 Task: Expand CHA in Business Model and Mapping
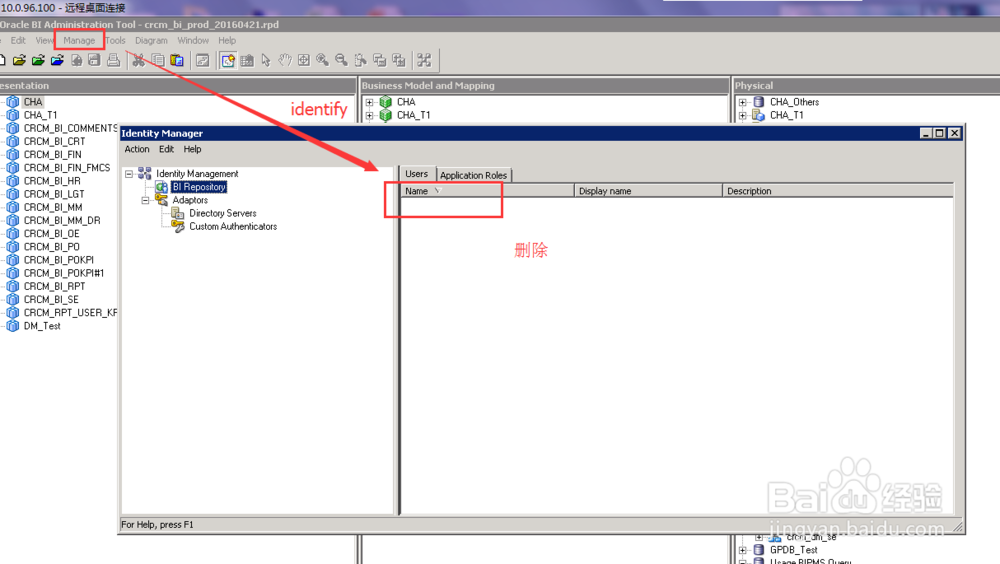coord(369,102)
